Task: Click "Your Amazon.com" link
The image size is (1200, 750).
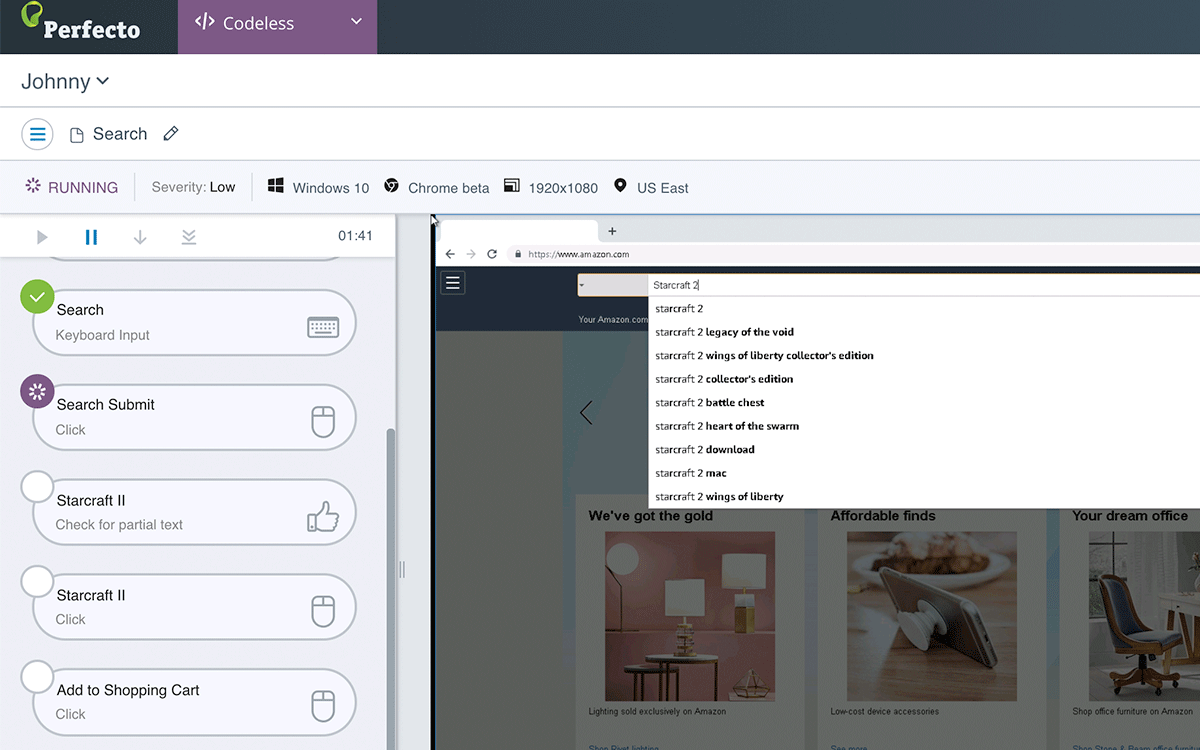Action: (612, 320)
